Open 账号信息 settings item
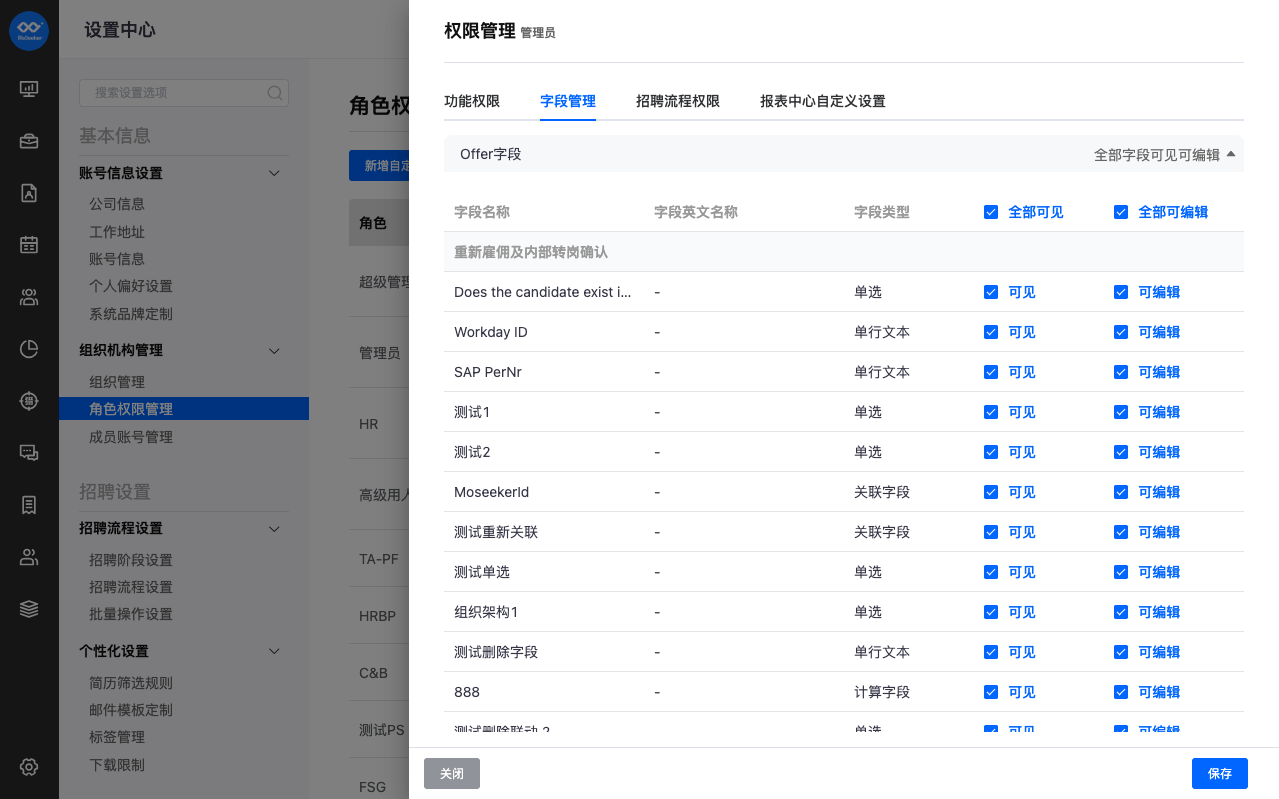1279x799 pixels. [117, 259]
